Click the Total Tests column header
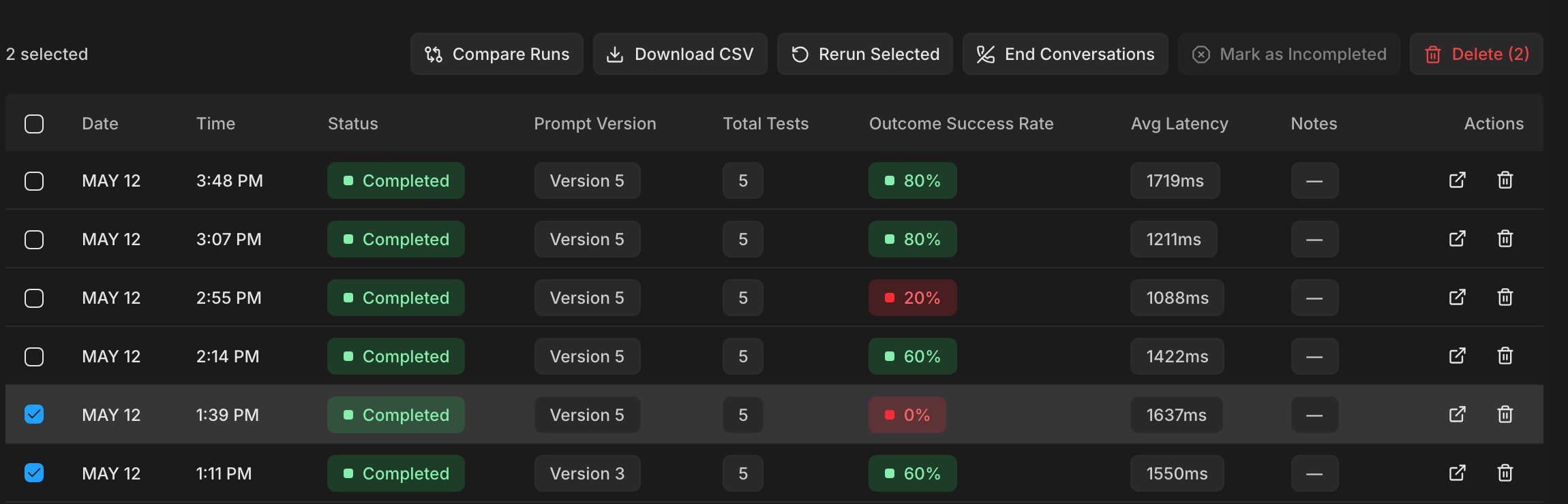The height and width of the screenshot is (504, 1568). click(766, 123)
